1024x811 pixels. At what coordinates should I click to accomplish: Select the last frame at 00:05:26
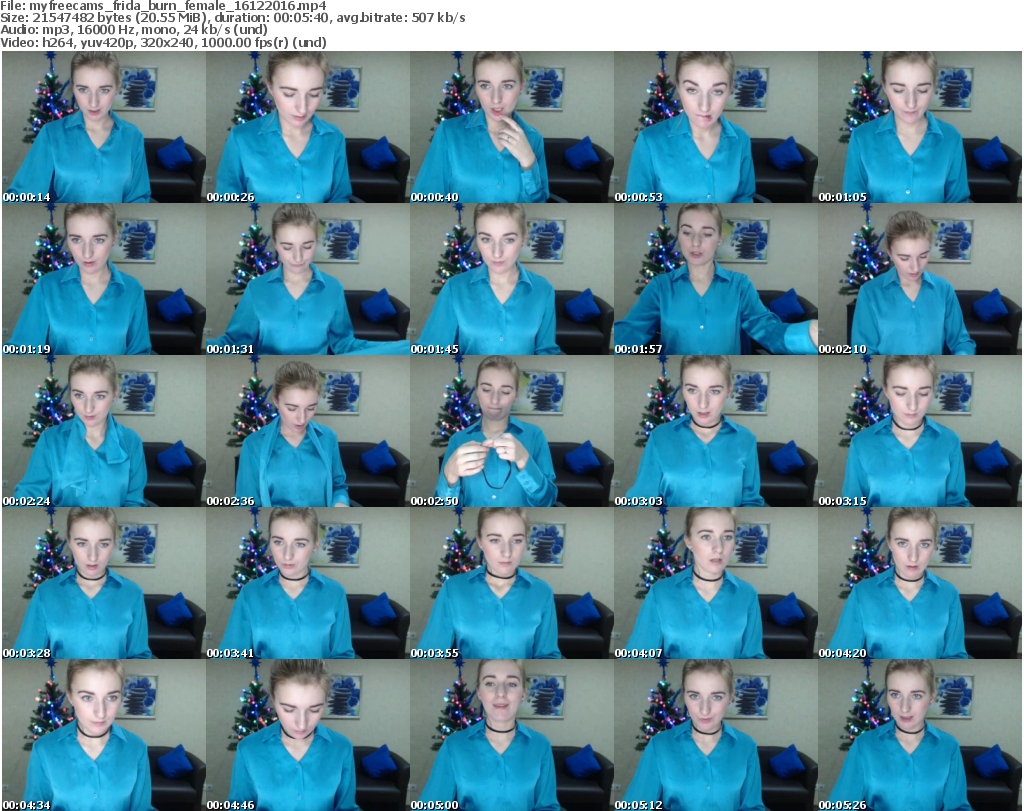coord(919,735)
